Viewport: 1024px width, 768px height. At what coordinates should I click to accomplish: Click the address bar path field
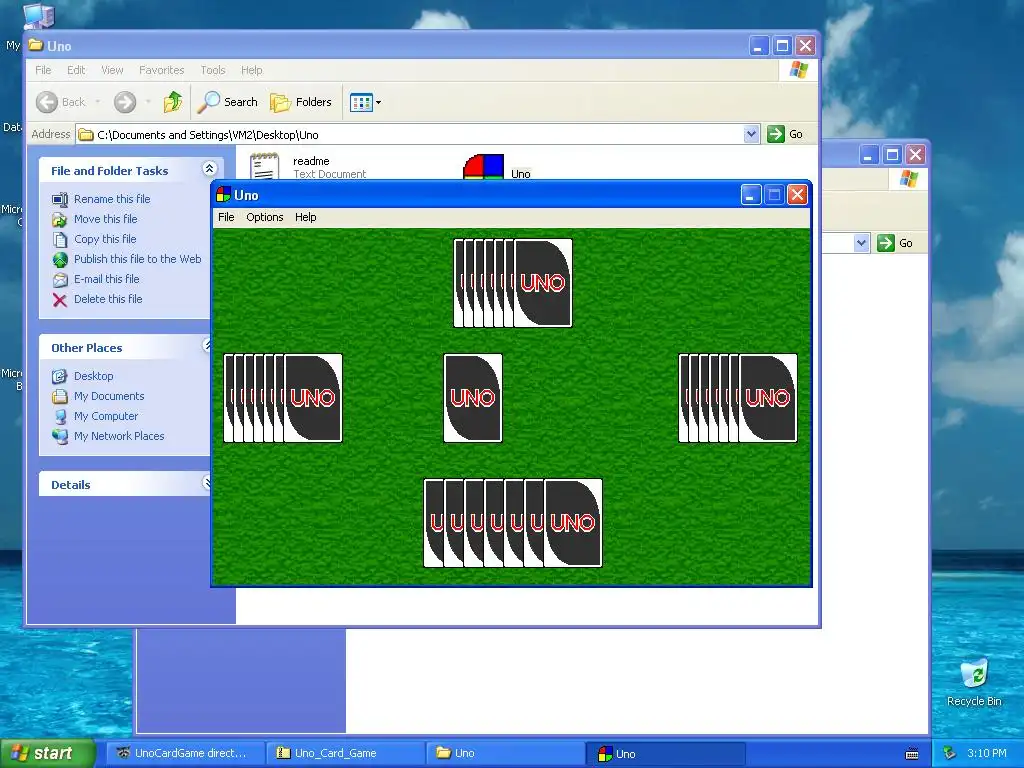(410, 135)
